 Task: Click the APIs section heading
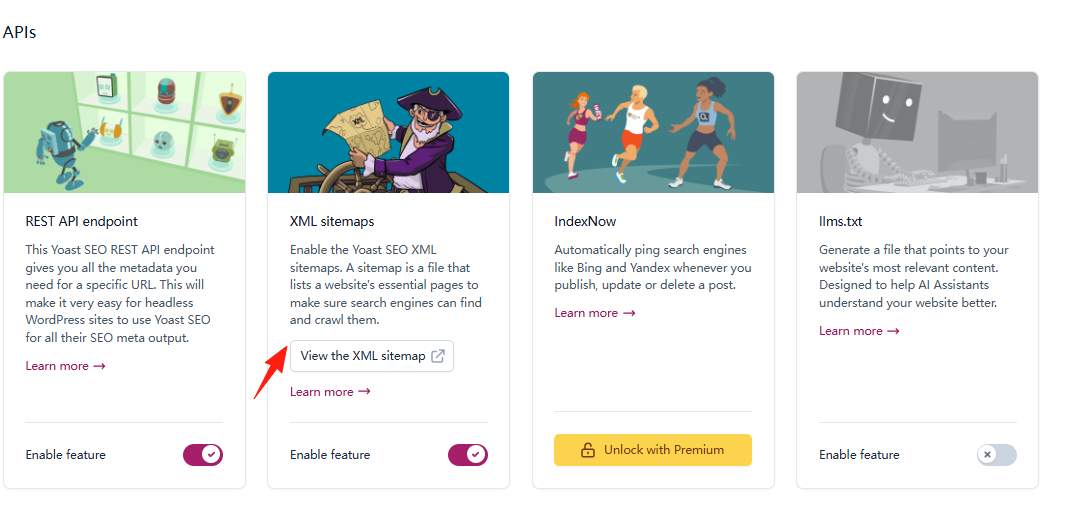[20, 32]
